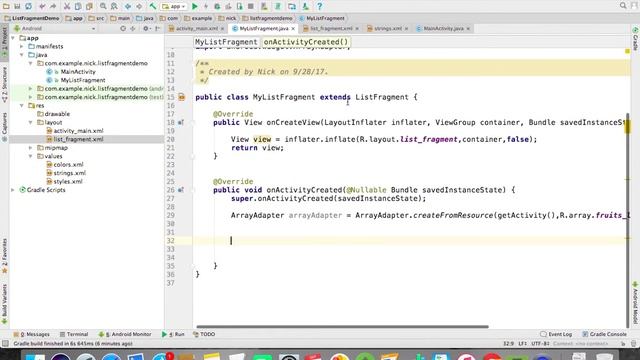Image resolution: width=640 pixels, height=360 pixels.
Task: Toggle the Favorites side panel
Action: (x=4, y=256)
